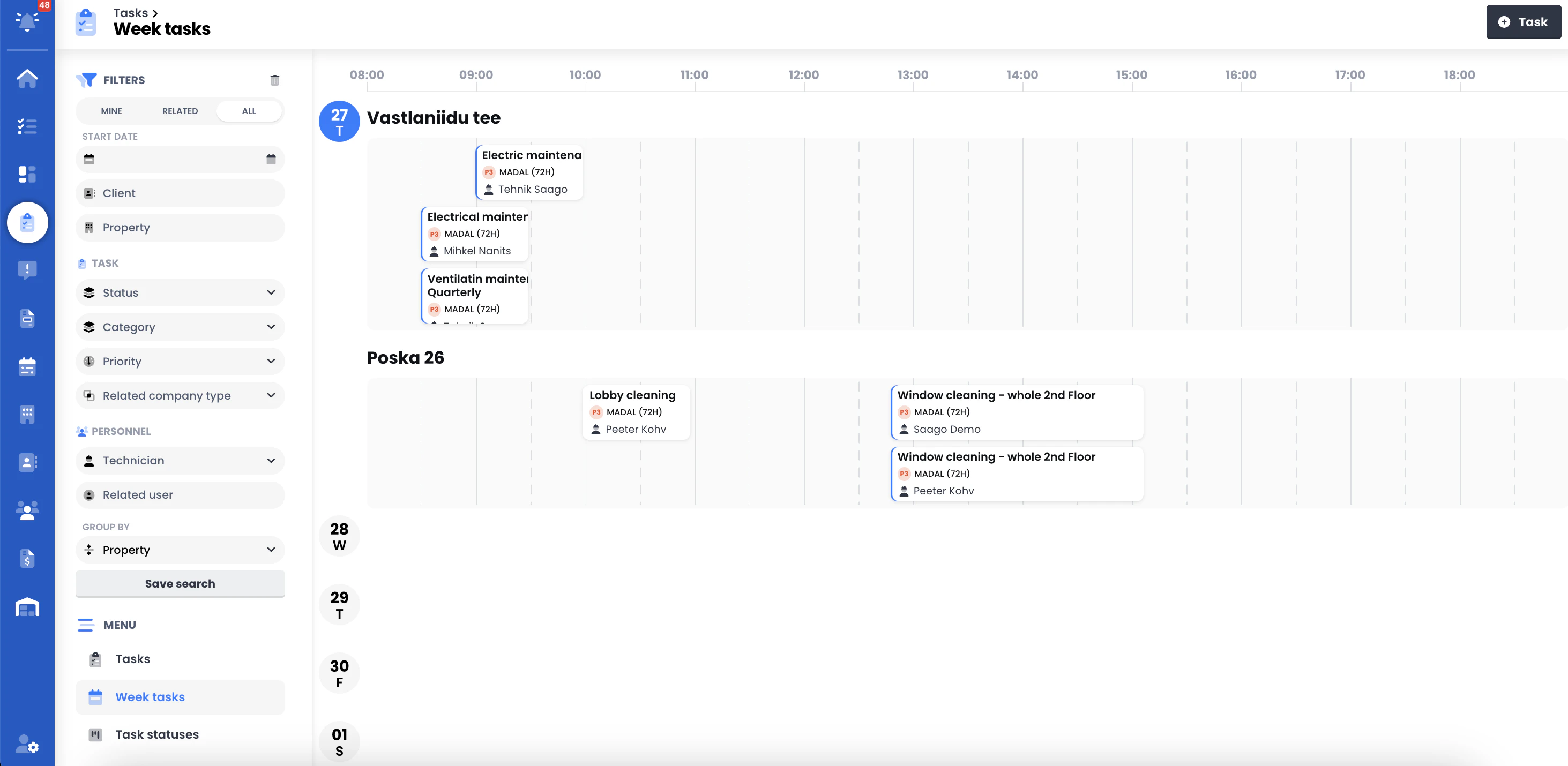Open the Lobby cleaning task card
1568x766 pixels.
click(x=636, y=412)
